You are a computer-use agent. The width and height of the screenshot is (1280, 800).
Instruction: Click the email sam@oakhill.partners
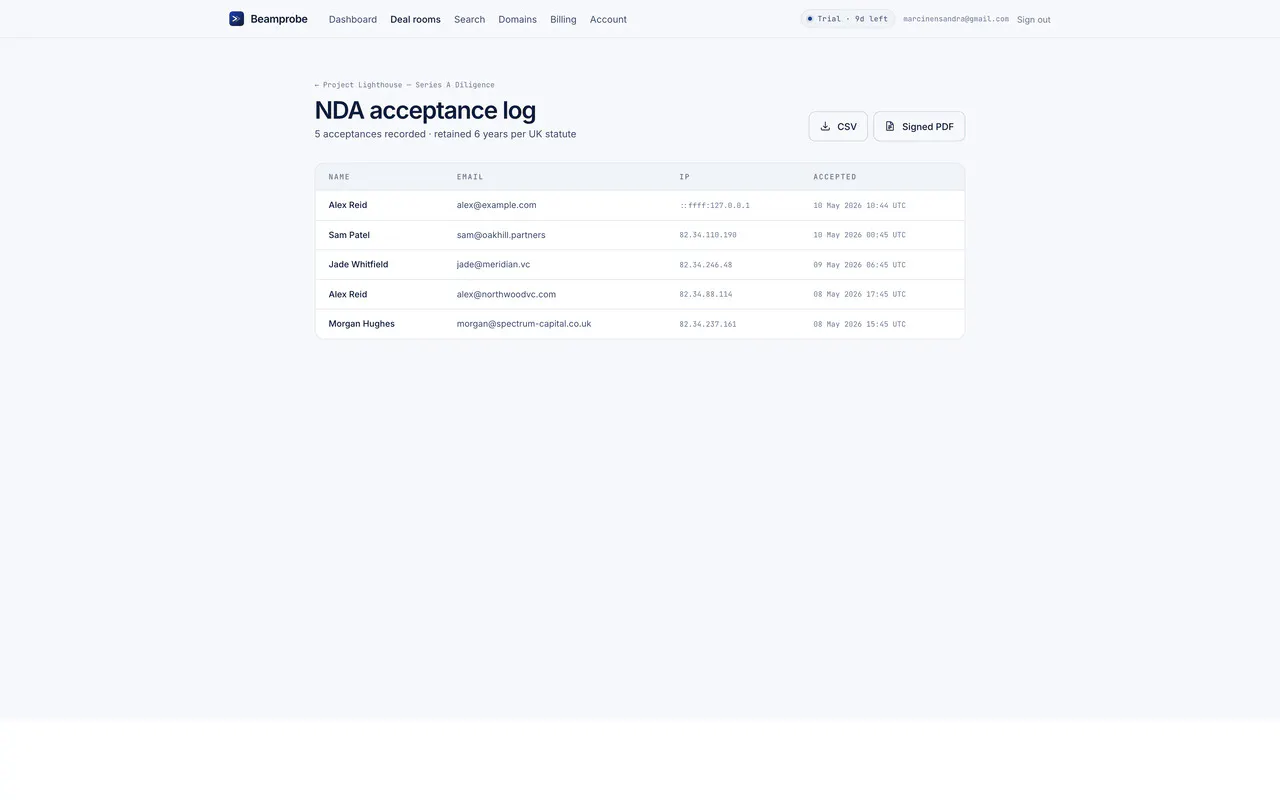coord(501,235)
